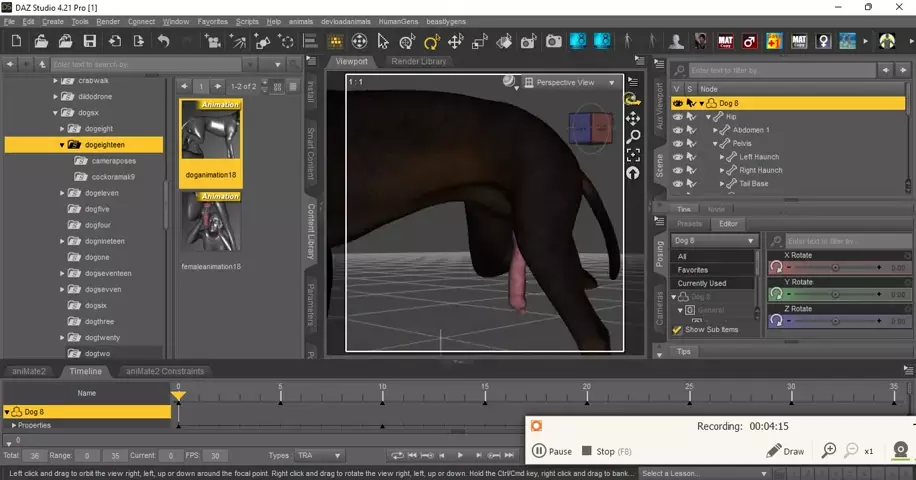Click the camera Render icon in toolbar
The height and width of the screenshot is (480, 916).
coord(553,42)
